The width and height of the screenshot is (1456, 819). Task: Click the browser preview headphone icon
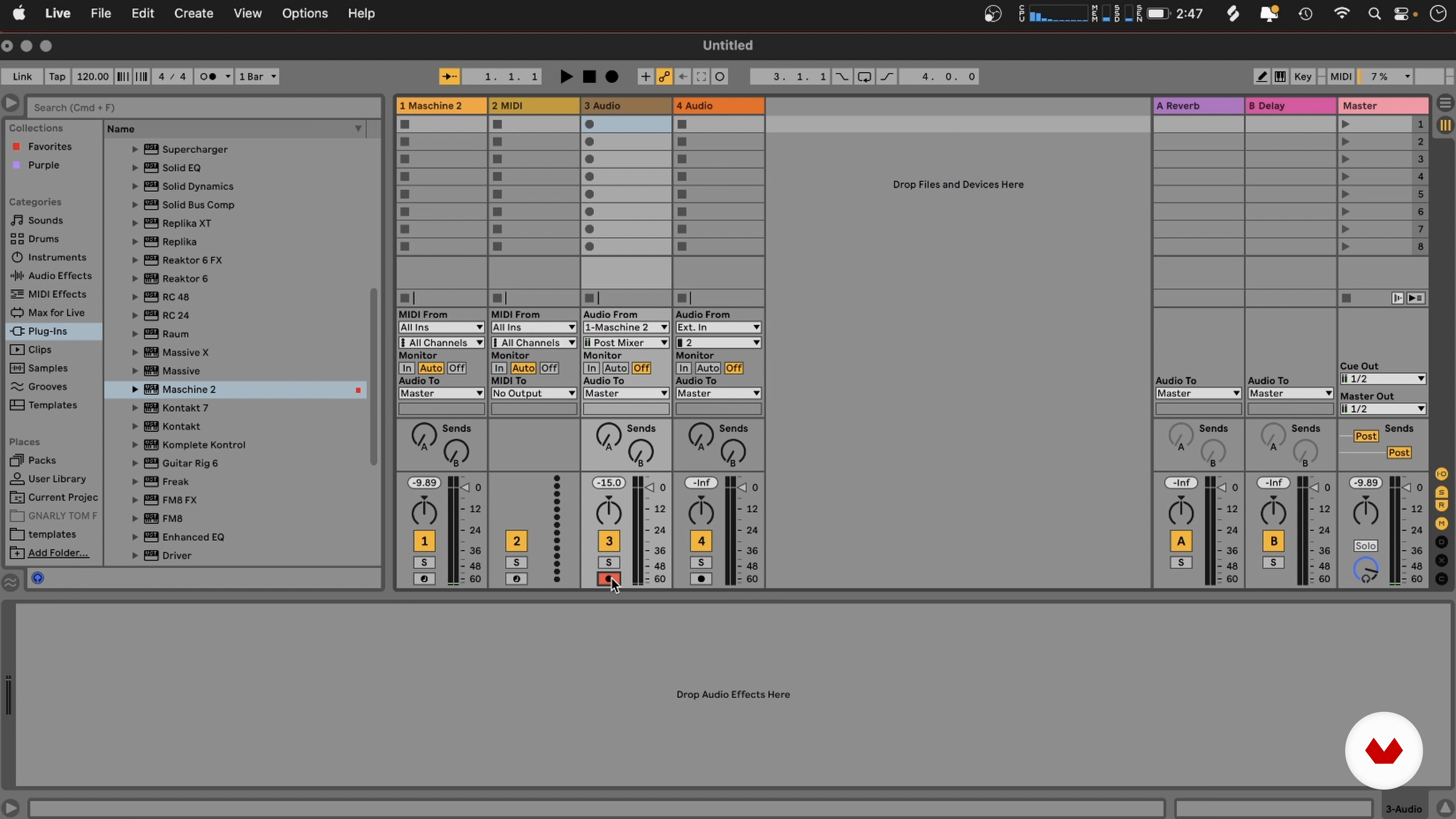[38, 577]
